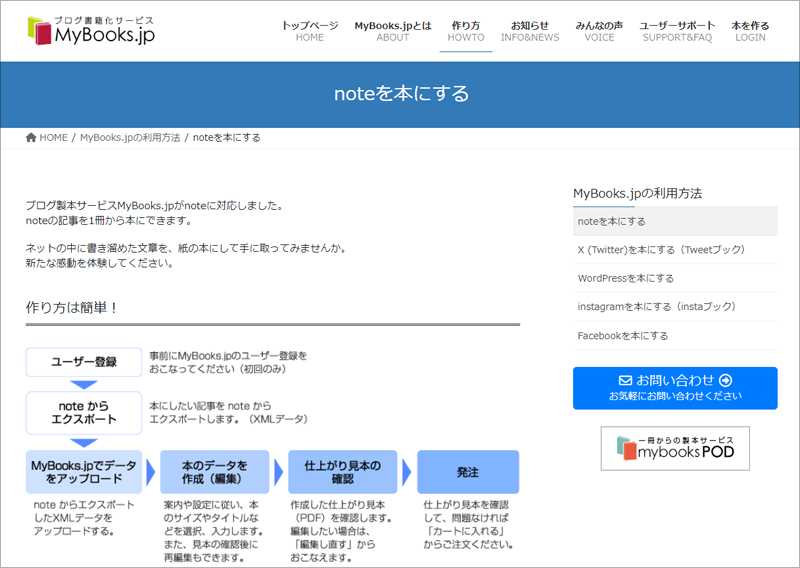Select noteを本にする in sidebar

point(675,221)
